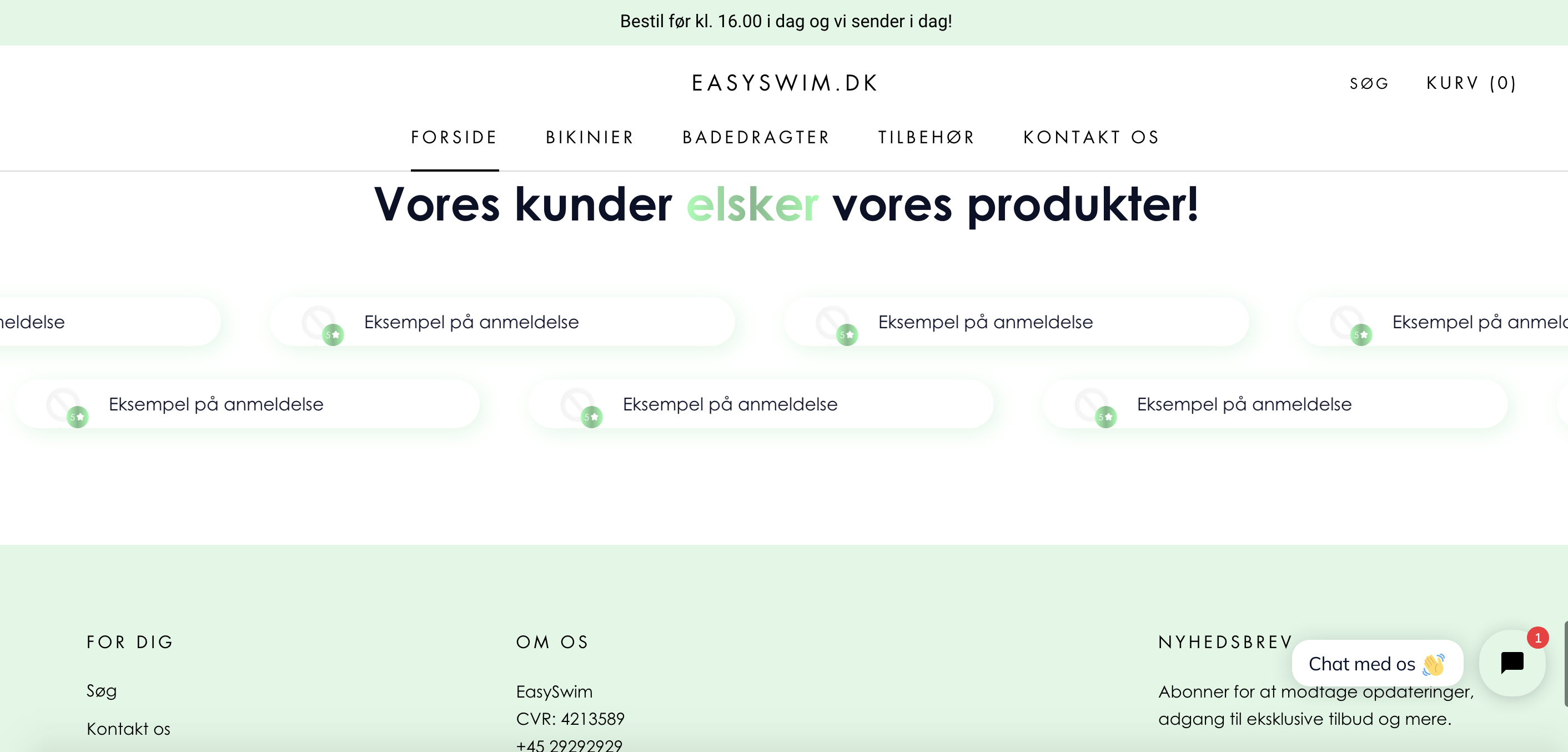Click the 5-star badge on bottom-row middle review
Screen dimensions: 1568x752
[x=591, y=417]
